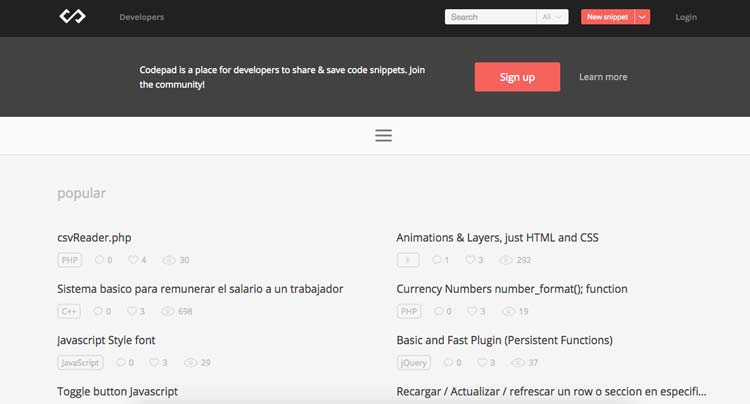
Task: Expand the New snippet arrow dropdown
Action: click(x=642, y=17)
